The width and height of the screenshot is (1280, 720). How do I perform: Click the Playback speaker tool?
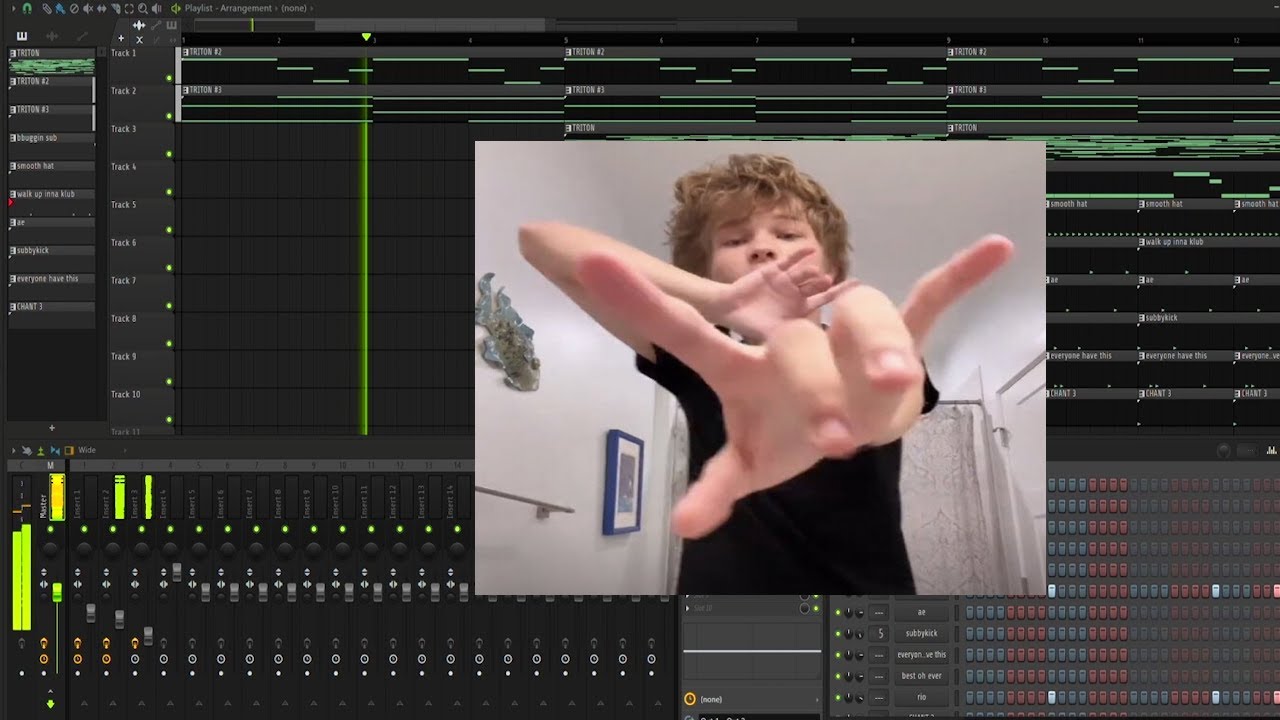(x=156, y=9)
